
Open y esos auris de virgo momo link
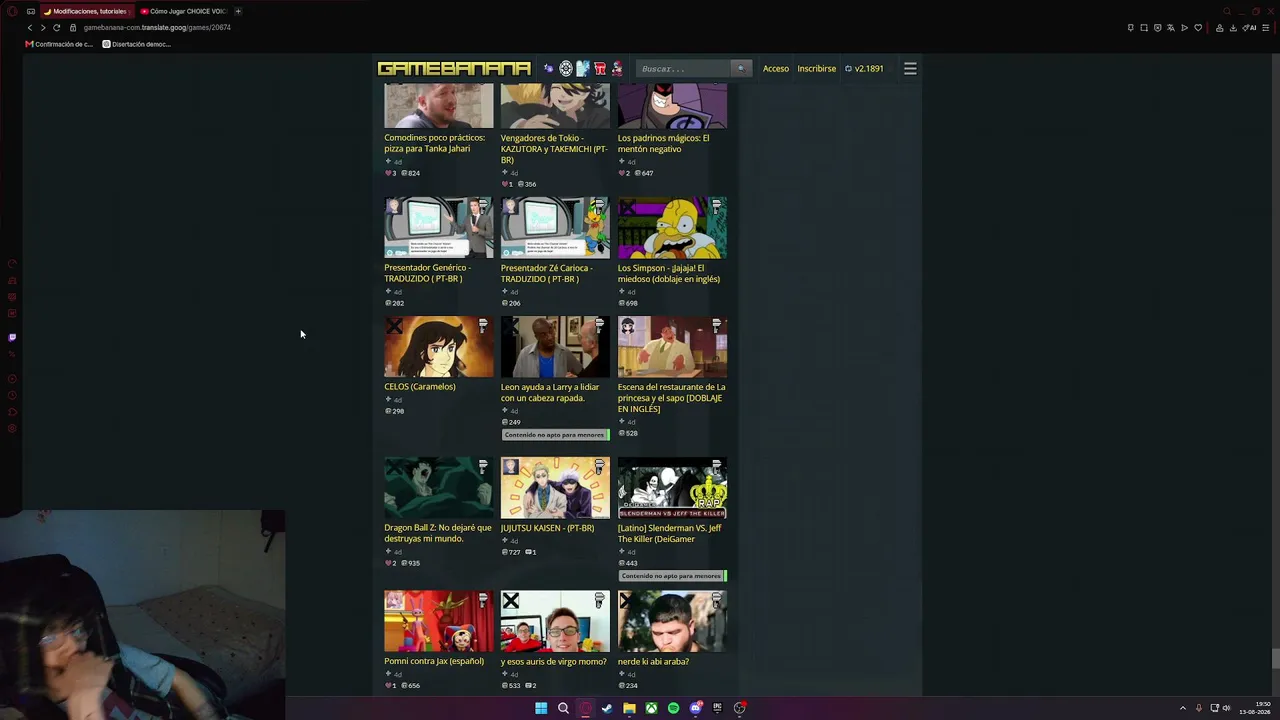pyautogui.click(x=553, y=661)
